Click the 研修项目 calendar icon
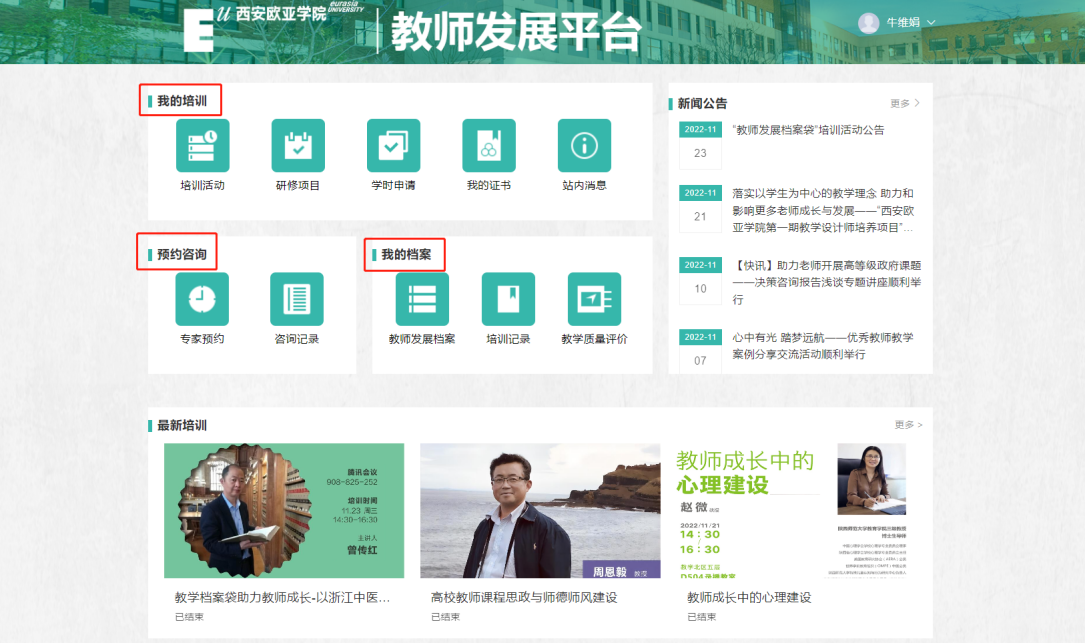The height and width of the screenshot is (643, 1085). click(x=298, y=146)
